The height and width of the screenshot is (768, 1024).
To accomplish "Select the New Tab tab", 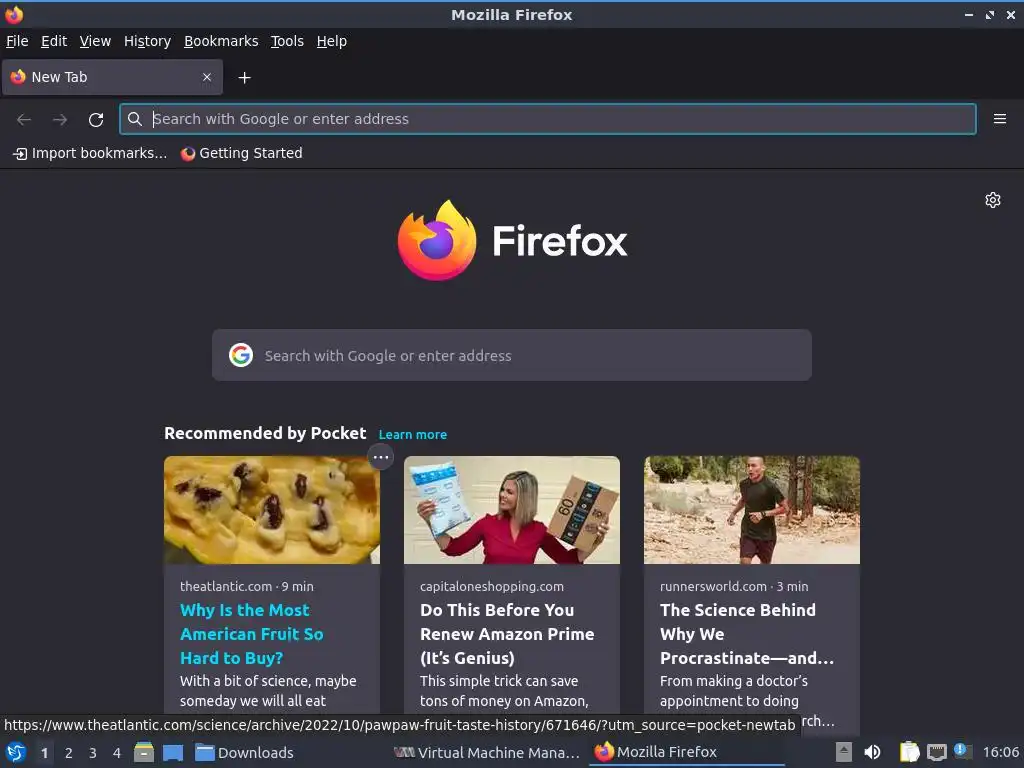I will tap(112, 77).
